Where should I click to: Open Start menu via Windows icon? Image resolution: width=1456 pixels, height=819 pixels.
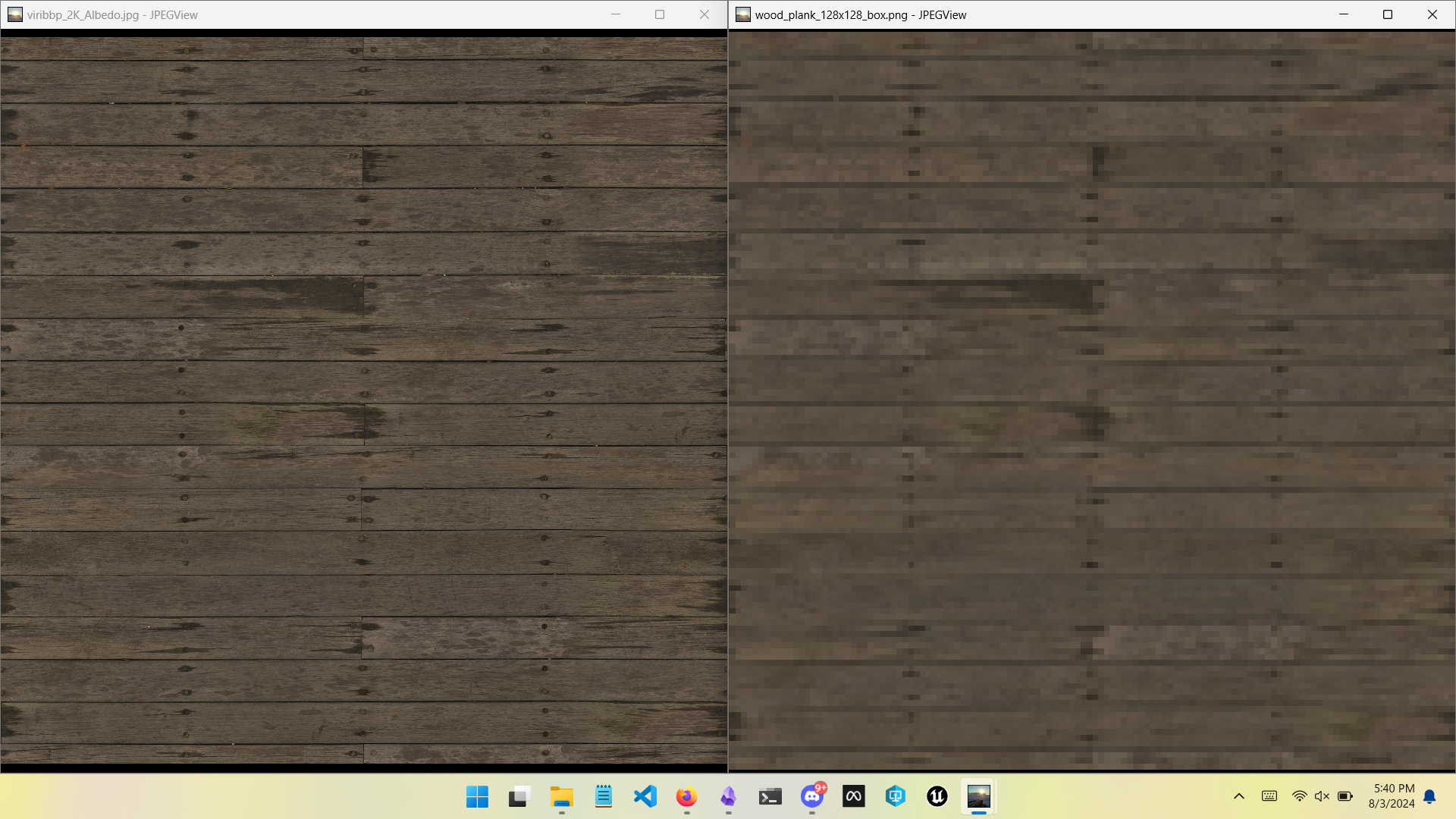coord(478,797)
